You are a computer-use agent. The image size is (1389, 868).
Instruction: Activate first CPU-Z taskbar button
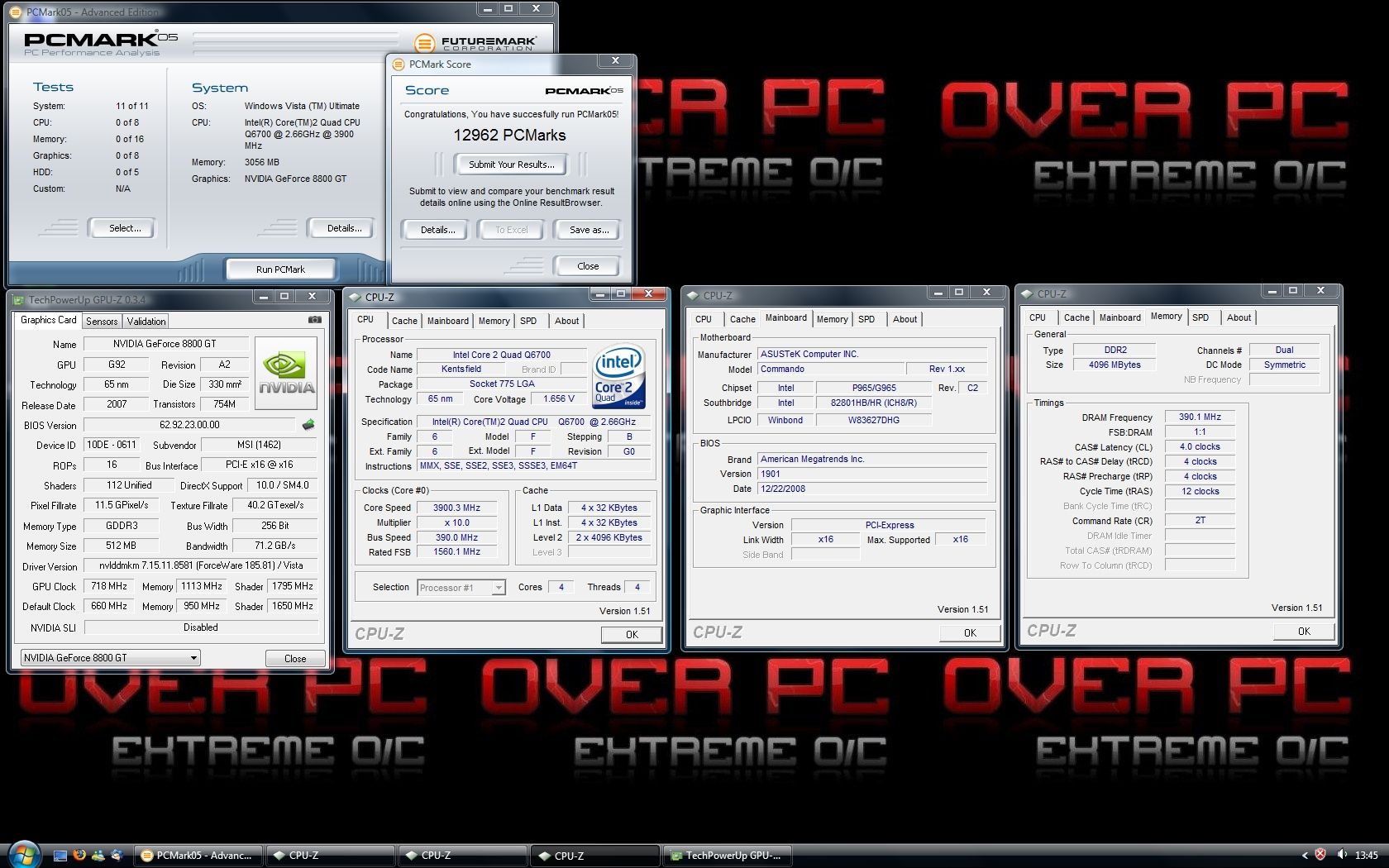pyautogui.click(x=330, y=856)
